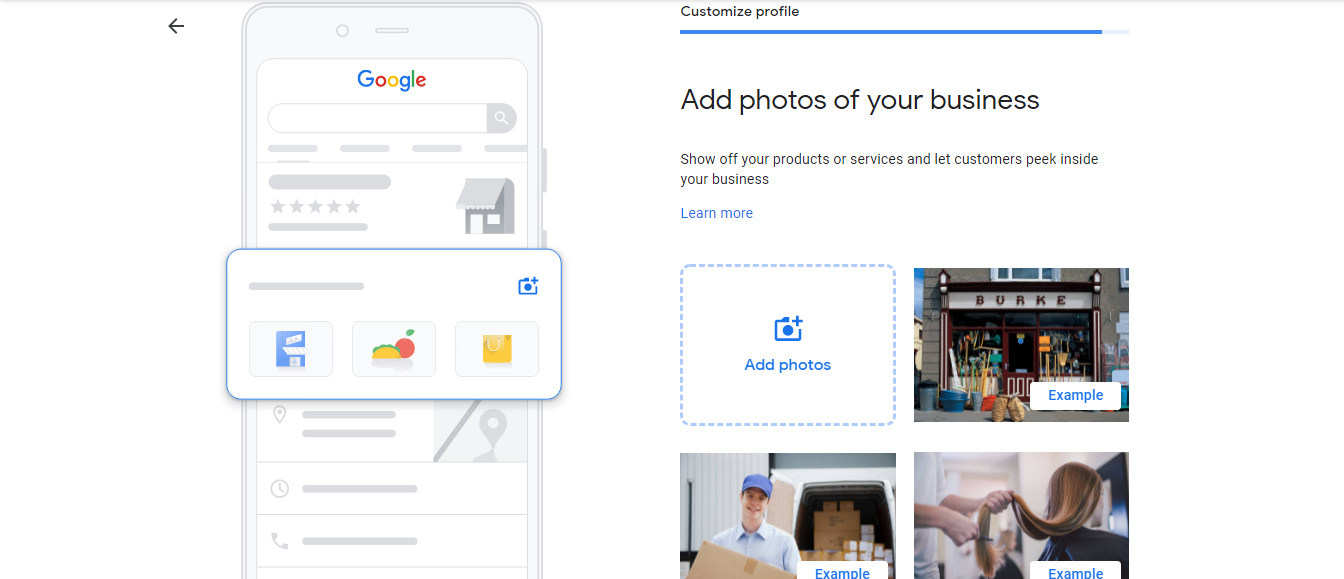The height and width of the screenshot is (579, 1344).
Task: Click the taco food photo icon
Action: point(393,349)
